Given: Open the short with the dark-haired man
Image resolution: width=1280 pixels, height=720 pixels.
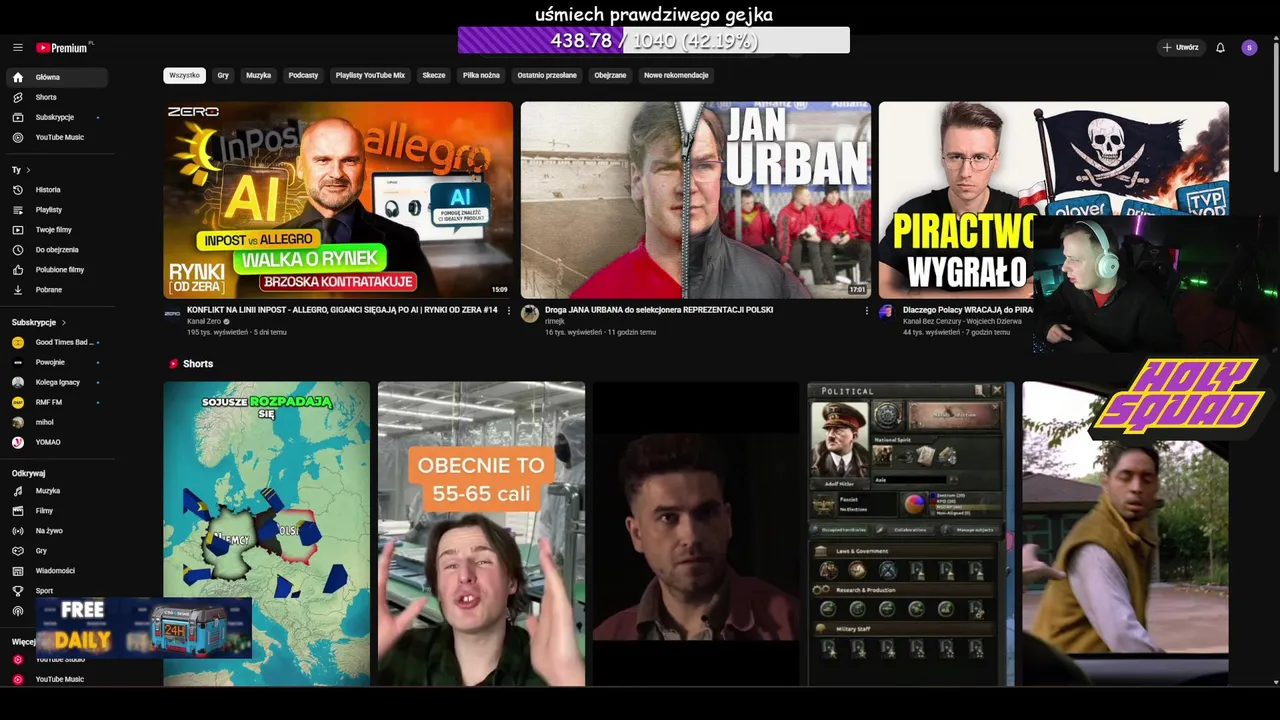Looking at the screenshot, I should point(696,534).
